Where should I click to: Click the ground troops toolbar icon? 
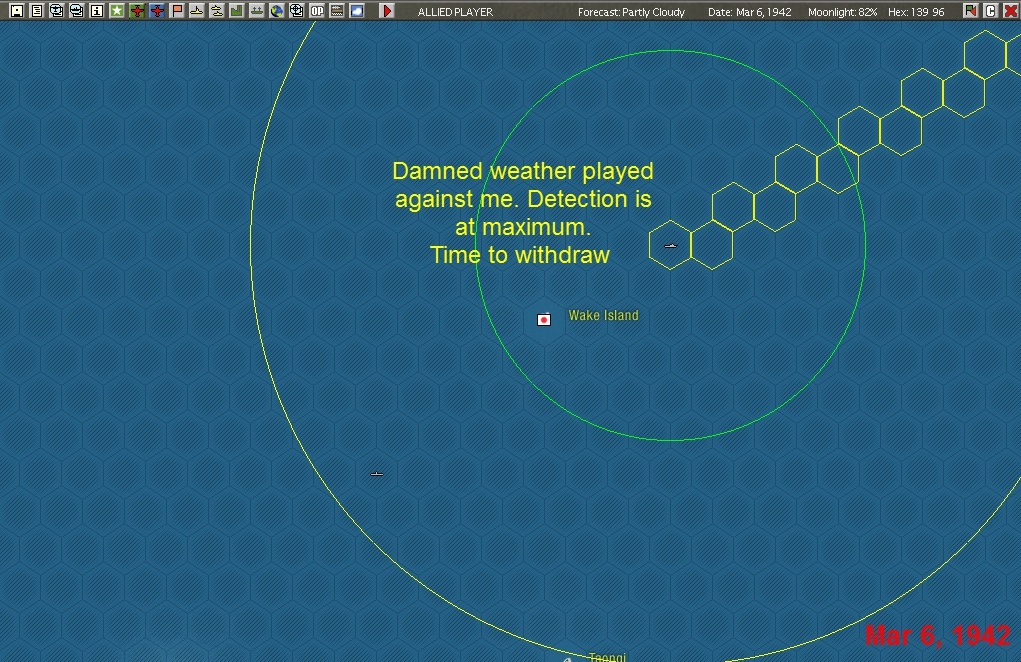pos(257,12)
